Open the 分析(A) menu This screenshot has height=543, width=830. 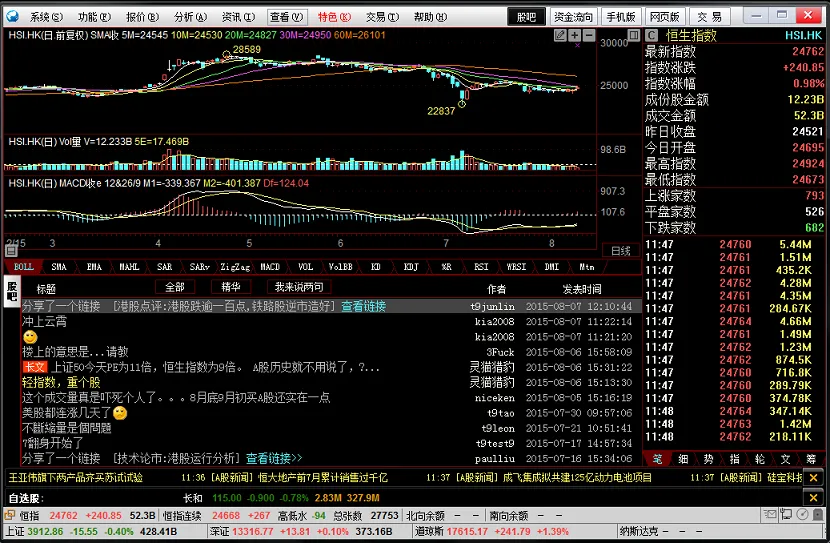191,17
